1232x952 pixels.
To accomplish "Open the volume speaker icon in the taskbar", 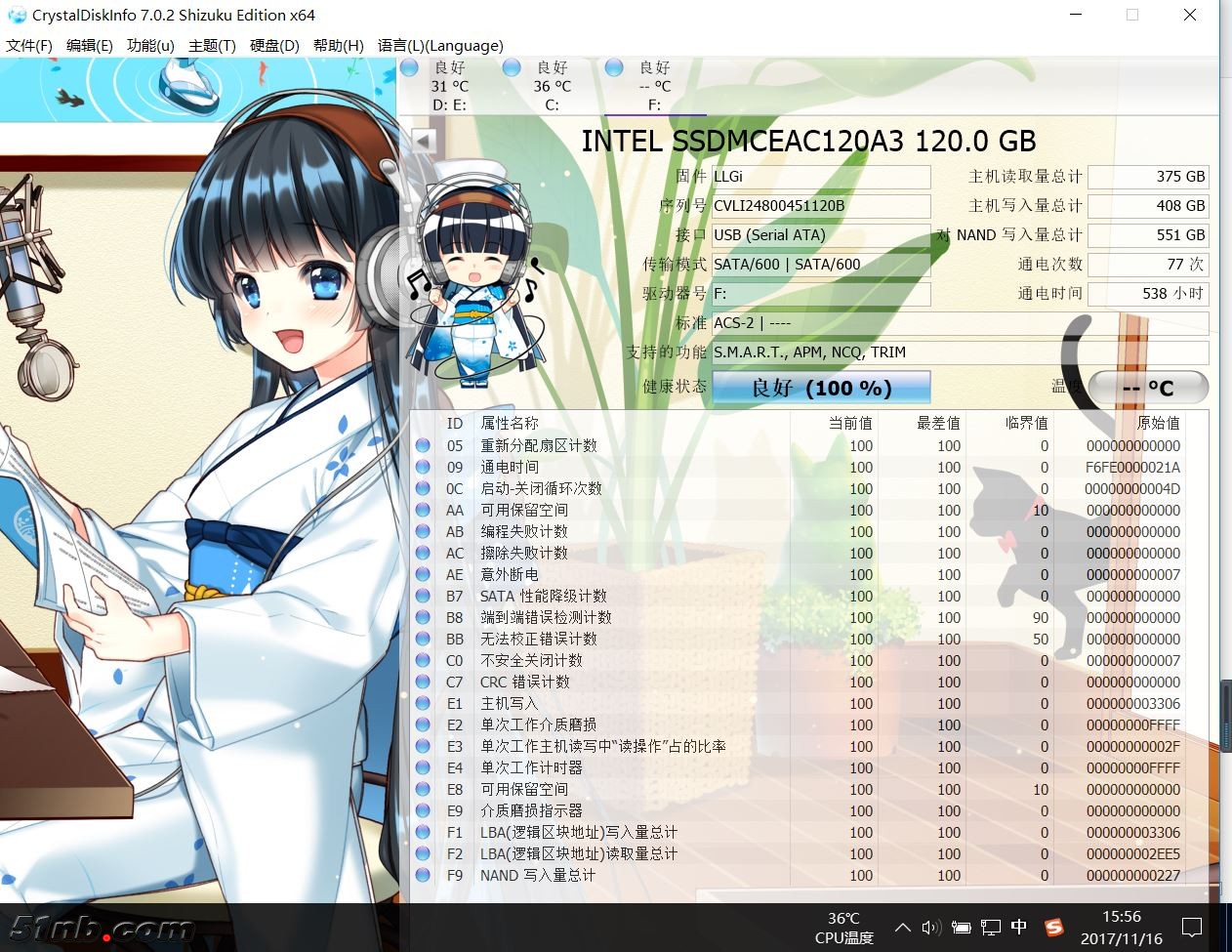I will point(930,928).
